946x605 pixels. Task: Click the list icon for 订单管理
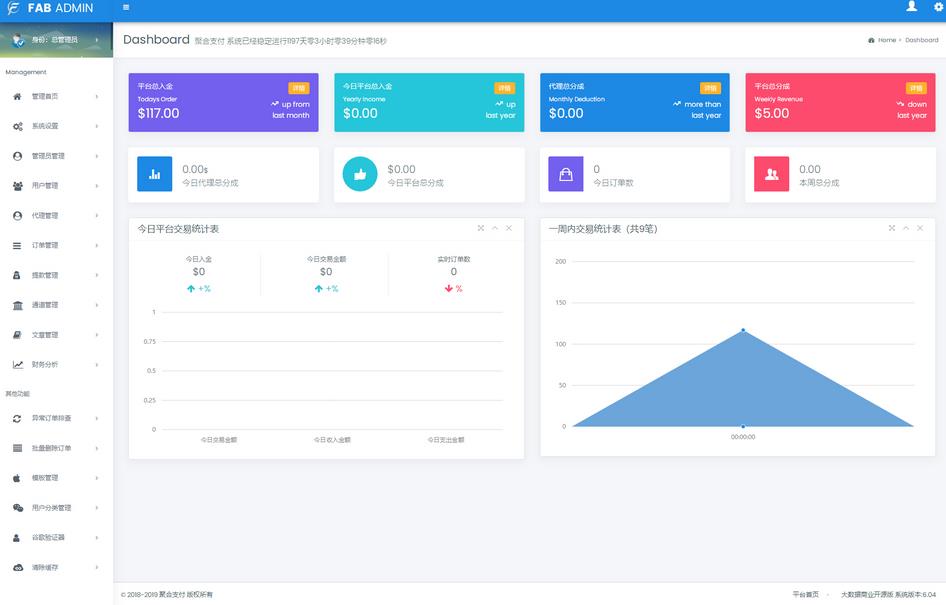point(17,245)
